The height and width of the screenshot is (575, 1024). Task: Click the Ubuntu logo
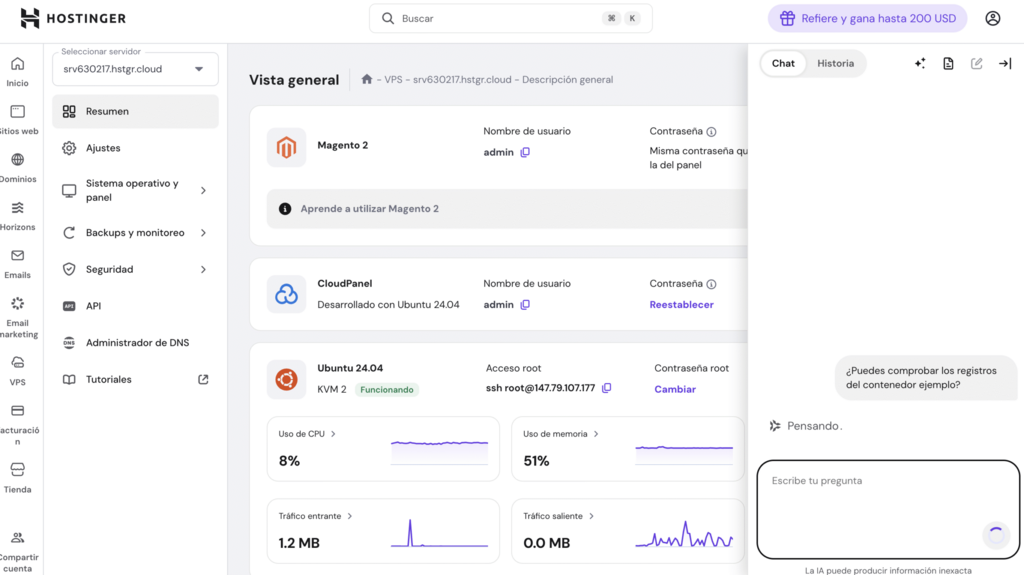pyautogui.click(x=286, y=380)
